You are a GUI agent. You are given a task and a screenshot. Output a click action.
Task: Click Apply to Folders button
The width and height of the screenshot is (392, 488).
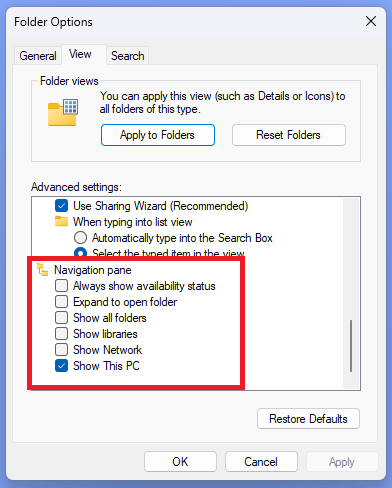158,135
